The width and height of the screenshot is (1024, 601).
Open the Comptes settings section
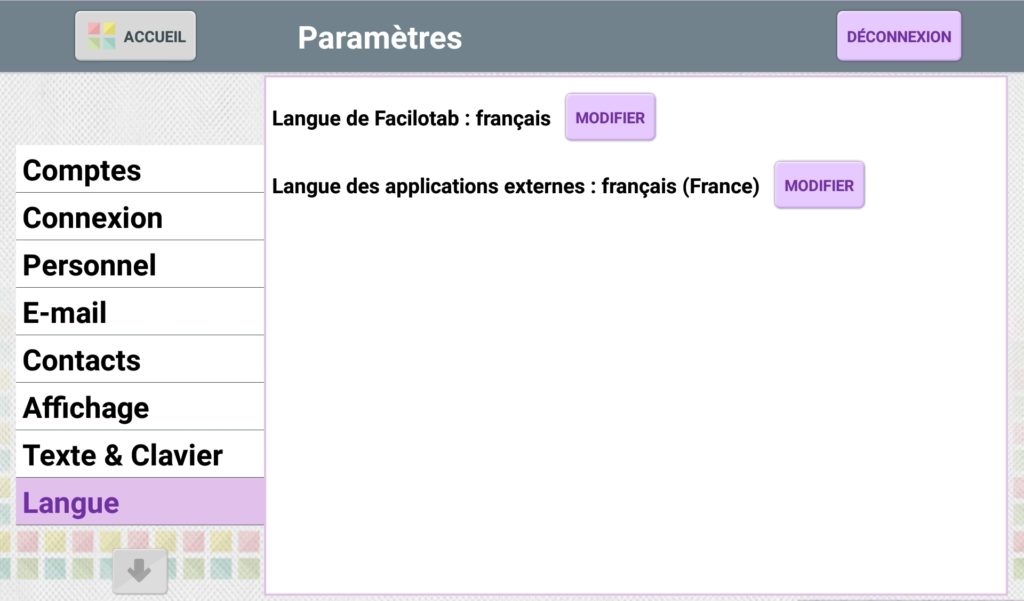pyautogui.click(x=140, y=170)
